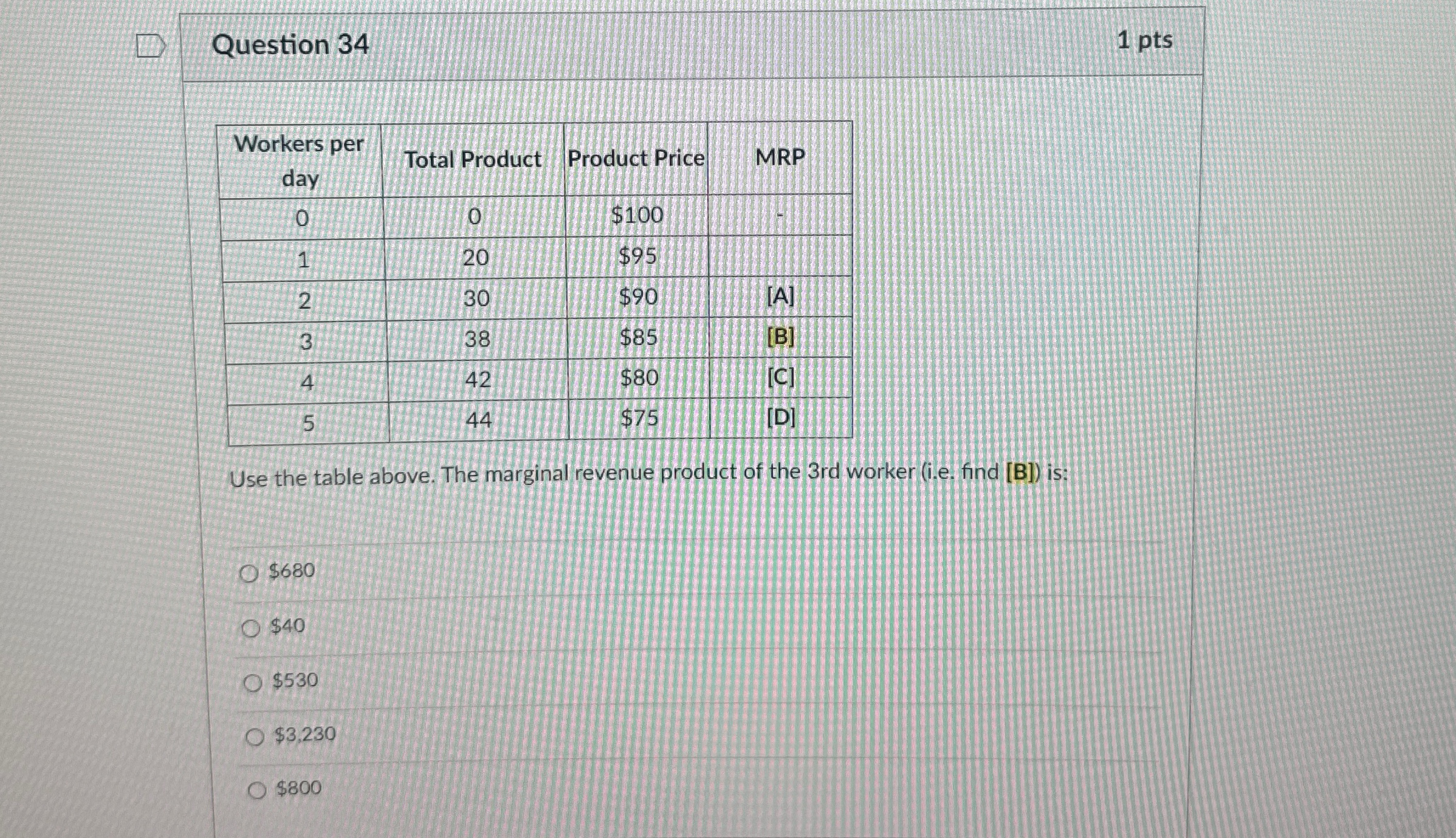Click the [A] placeholder in the MRP column
The image size is (1456, 838).
point(781,297)
